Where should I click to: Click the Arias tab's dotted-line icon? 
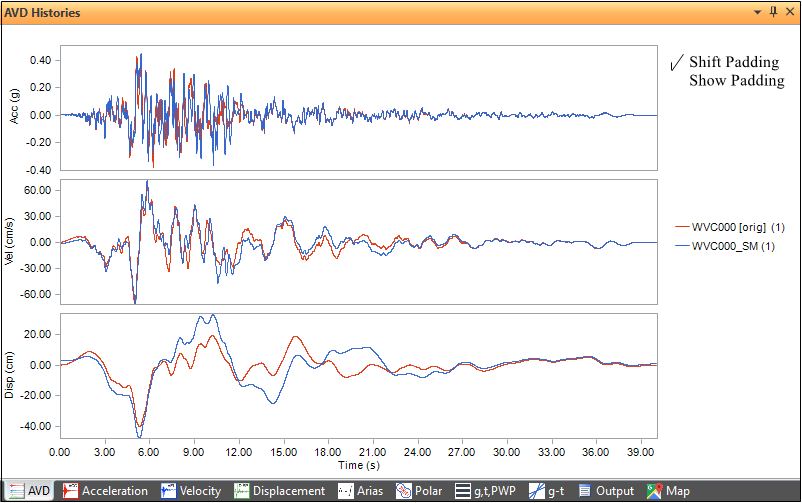tap(345, 491)
